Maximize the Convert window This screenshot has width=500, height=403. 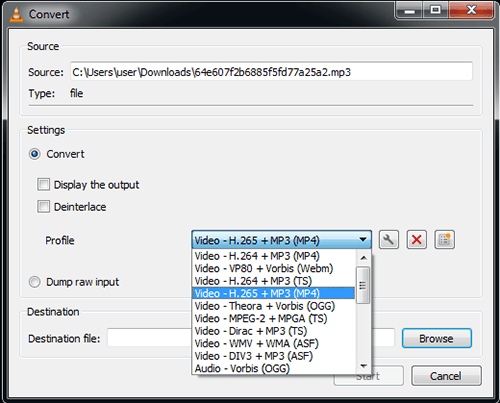[x=436, y=11]
